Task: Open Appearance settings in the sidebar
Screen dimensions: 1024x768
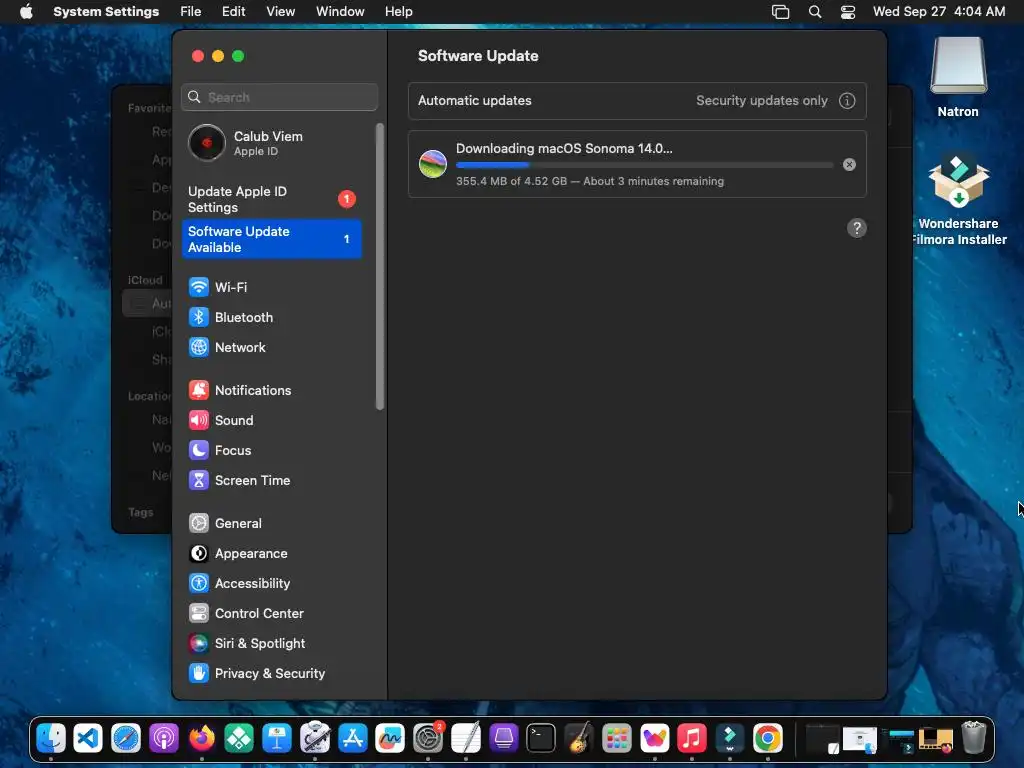Action: [271, 554]
